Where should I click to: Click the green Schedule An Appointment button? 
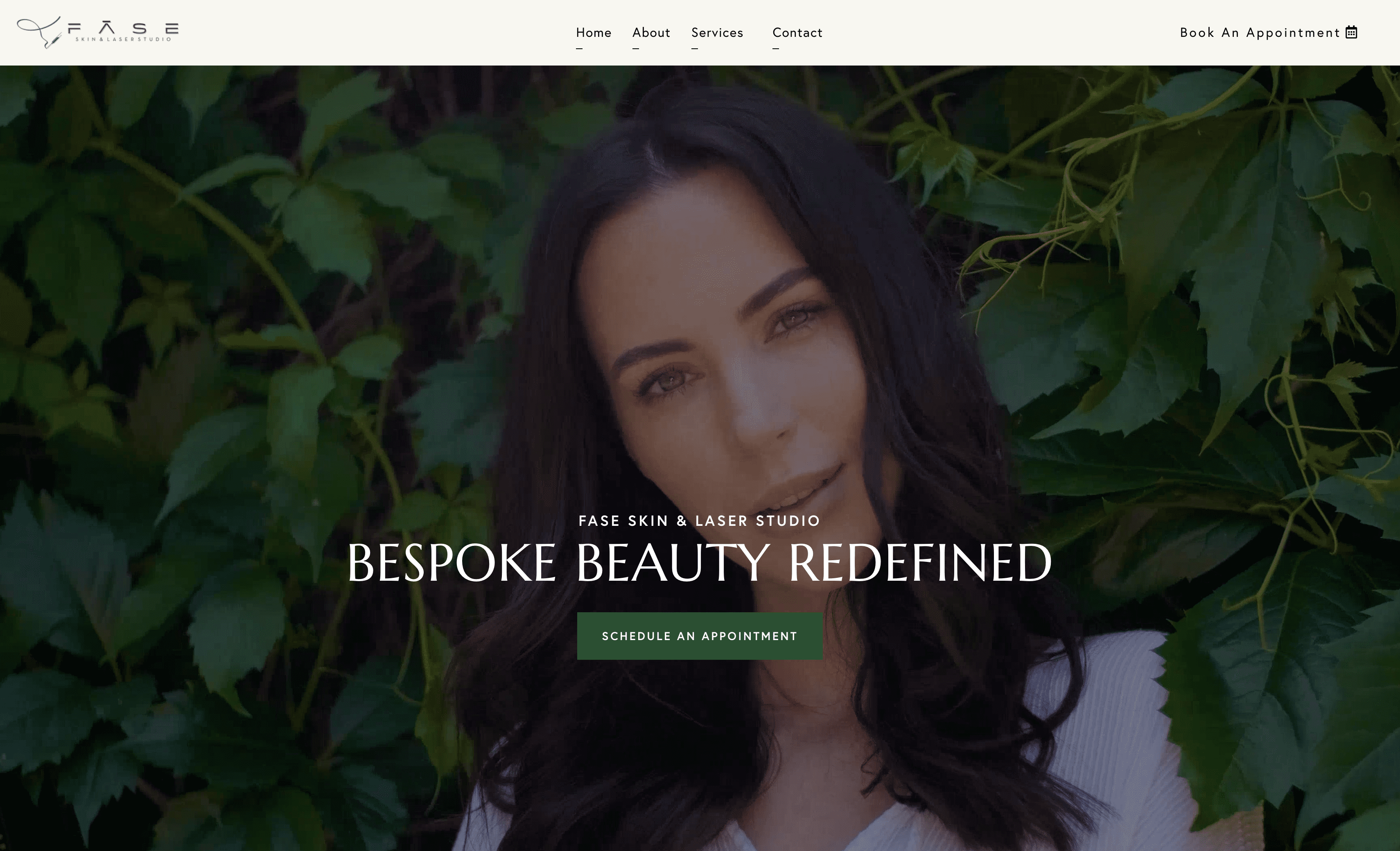point(700,636)
